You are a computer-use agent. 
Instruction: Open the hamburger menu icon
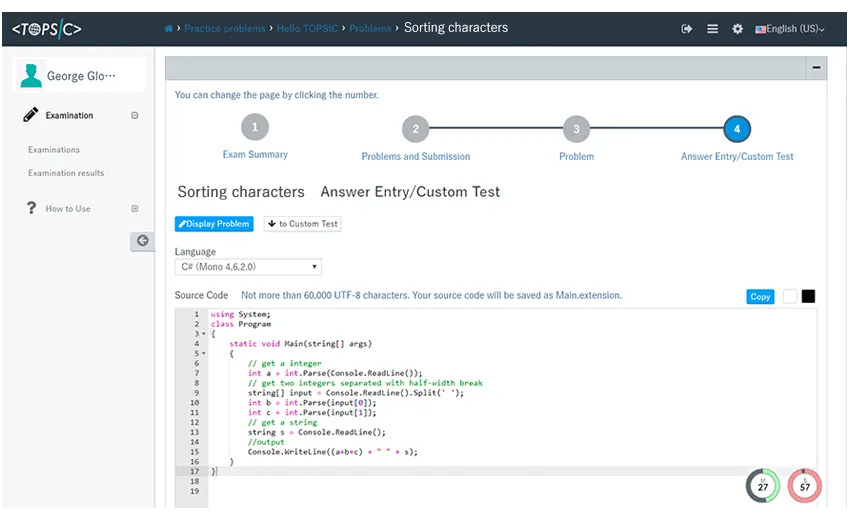click(x=712, y=29)
